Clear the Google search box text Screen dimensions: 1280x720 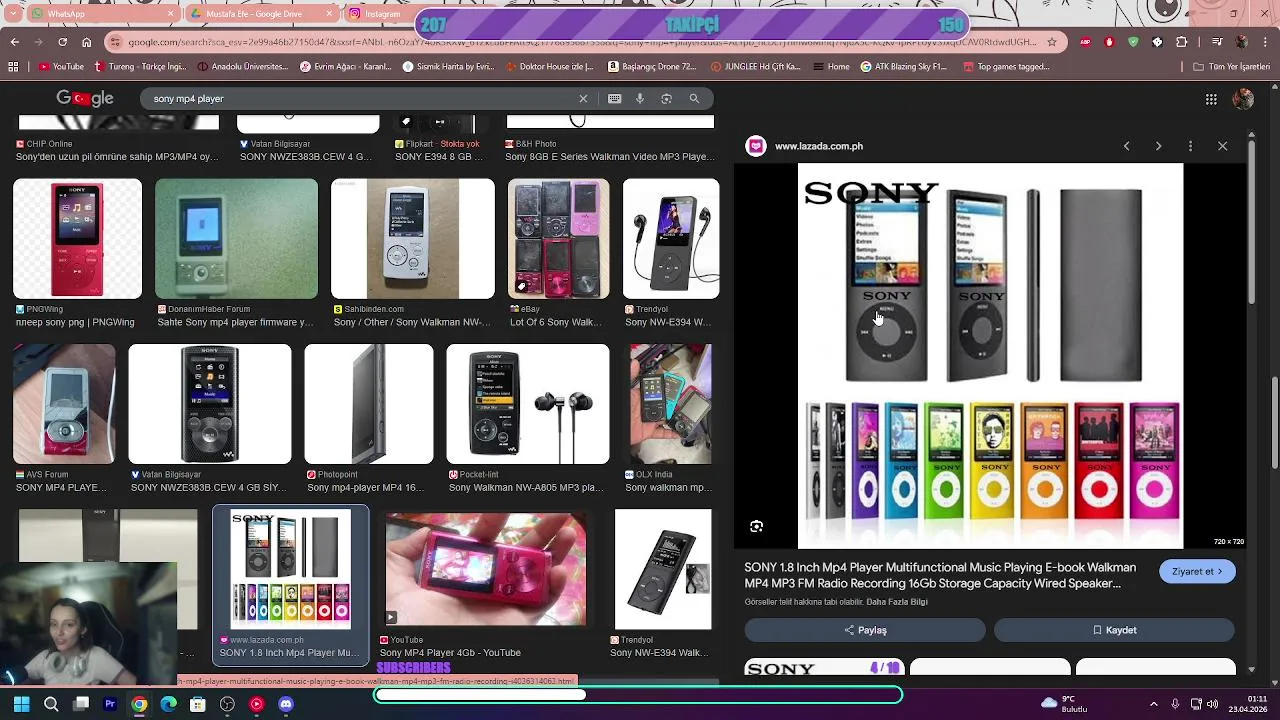[x=583, y=99]
